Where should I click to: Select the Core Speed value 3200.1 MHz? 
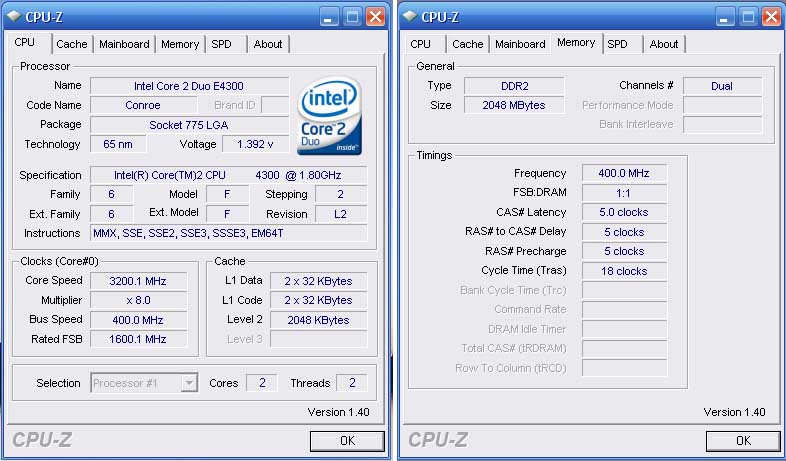coord(138,281)
